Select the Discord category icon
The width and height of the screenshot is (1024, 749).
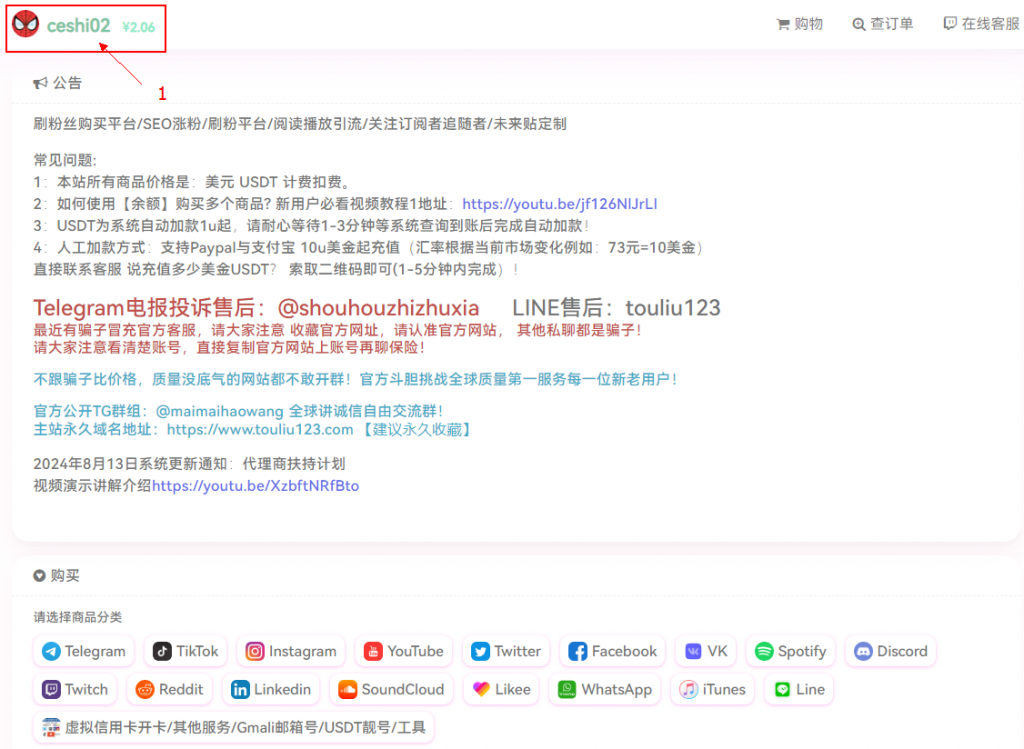pyautogui.click(x=863, y=651)
